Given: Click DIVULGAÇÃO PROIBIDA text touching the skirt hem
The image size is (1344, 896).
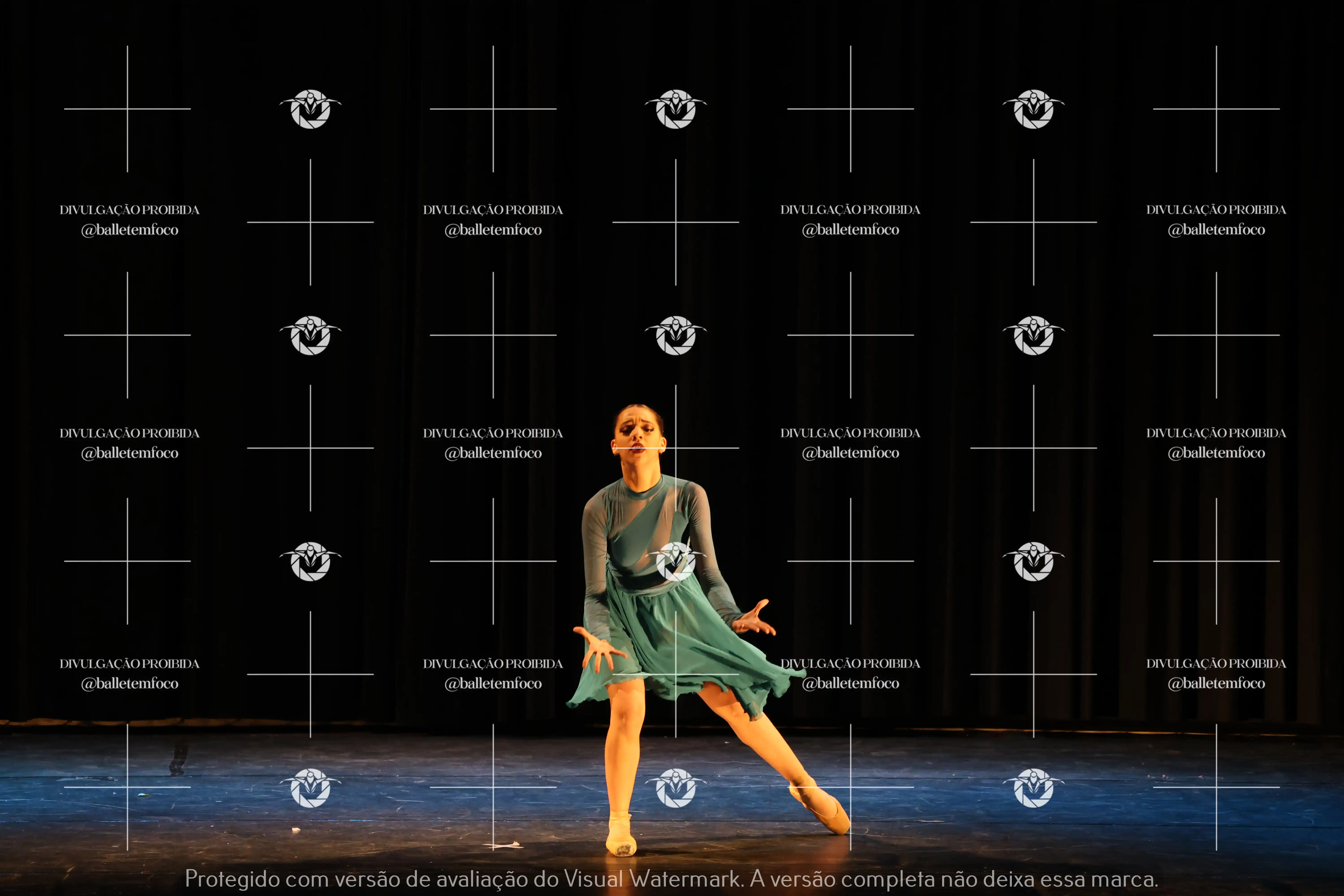Looking at the screenshot, I should pyautogui.click(x=850, y=663).
